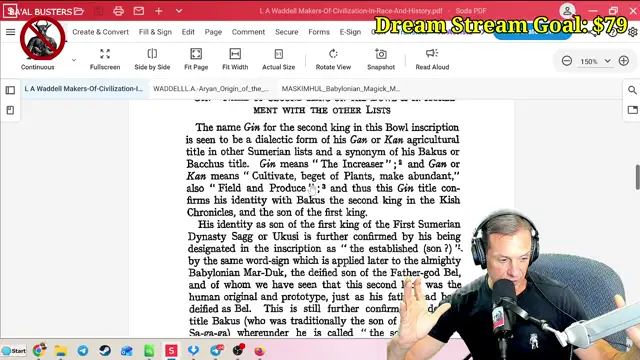This screenshot has height=360, width=640.
Task: Switch to MASKIMHUL_Babylonian_Magick document tab
Action: [x=341, y=89]
